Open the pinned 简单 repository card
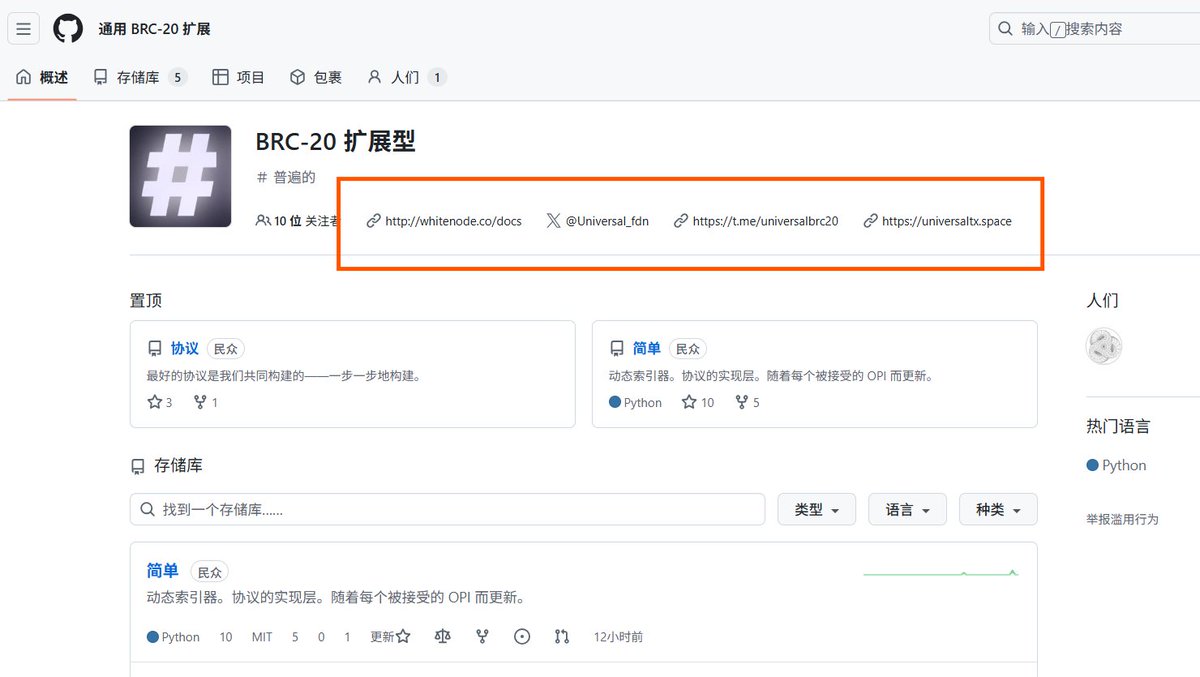The image size is (1200, 677). tap(646, 348)
